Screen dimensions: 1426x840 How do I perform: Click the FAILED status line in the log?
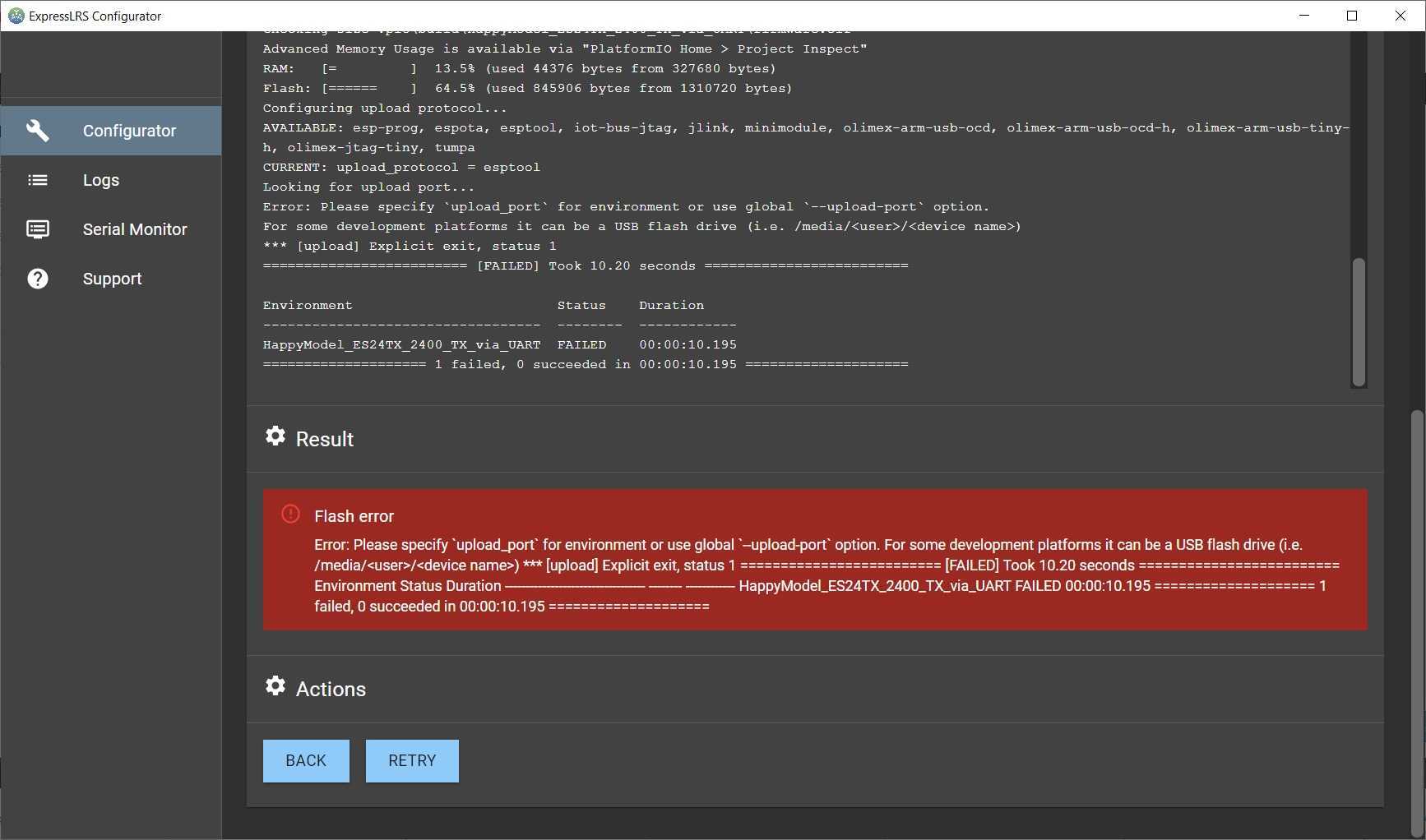point(586,266)
